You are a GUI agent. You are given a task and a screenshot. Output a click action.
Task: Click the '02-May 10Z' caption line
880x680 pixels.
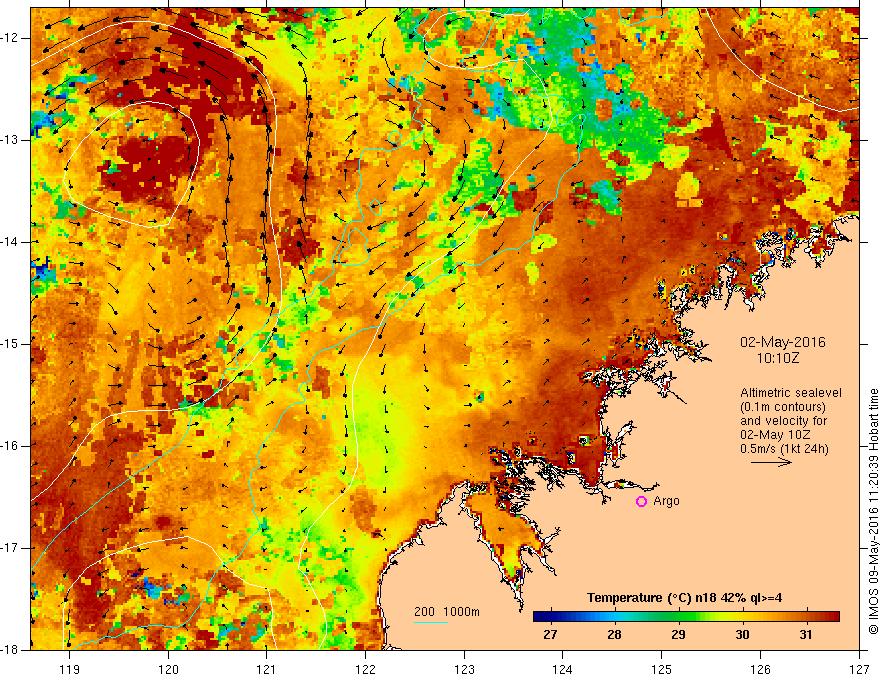[774, 435]
